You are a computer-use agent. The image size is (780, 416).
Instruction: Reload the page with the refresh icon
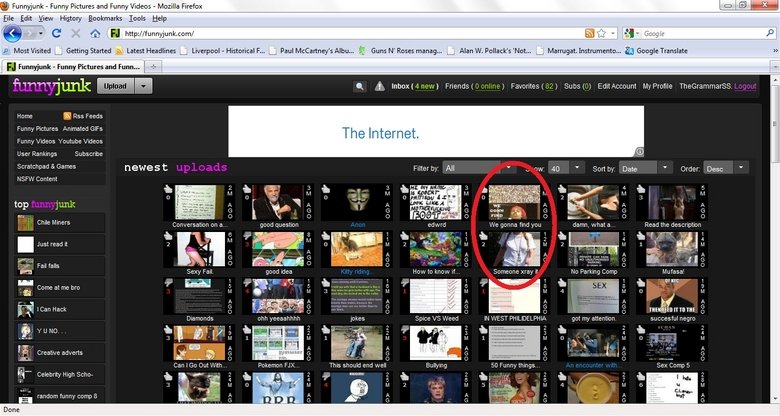pos(57,33)
